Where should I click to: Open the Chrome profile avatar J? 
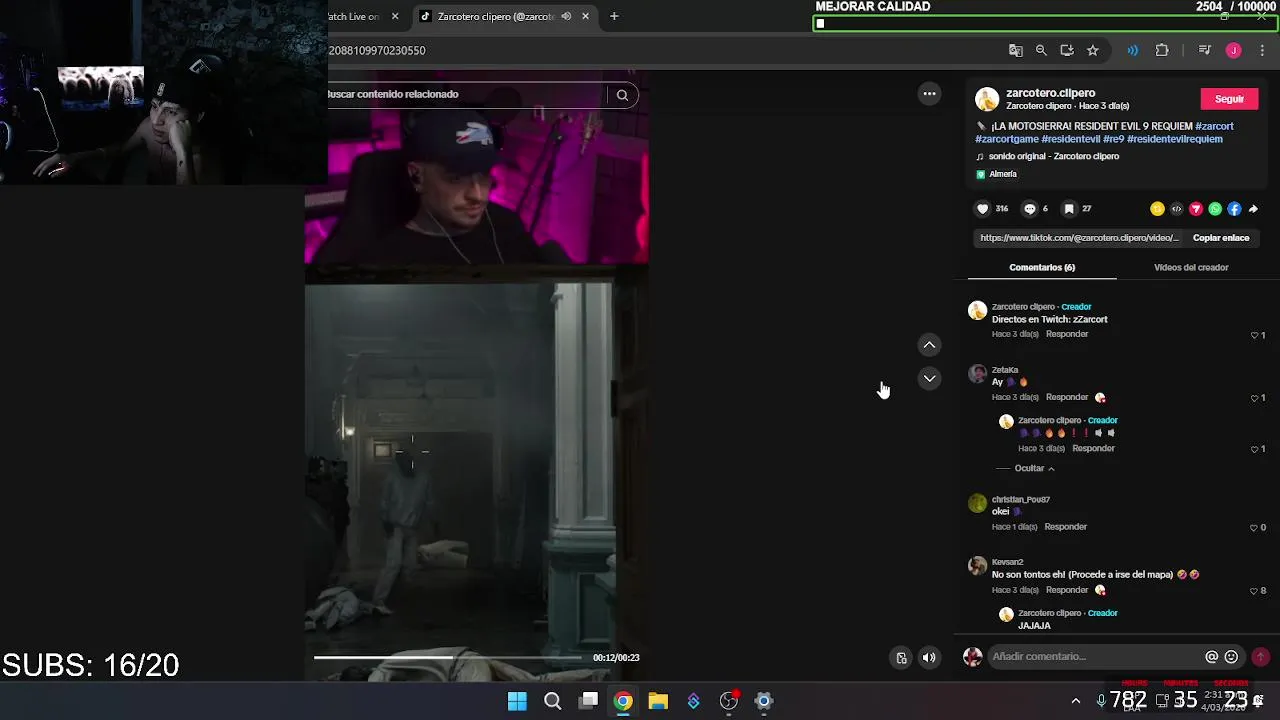click(x=1233, y=50)
